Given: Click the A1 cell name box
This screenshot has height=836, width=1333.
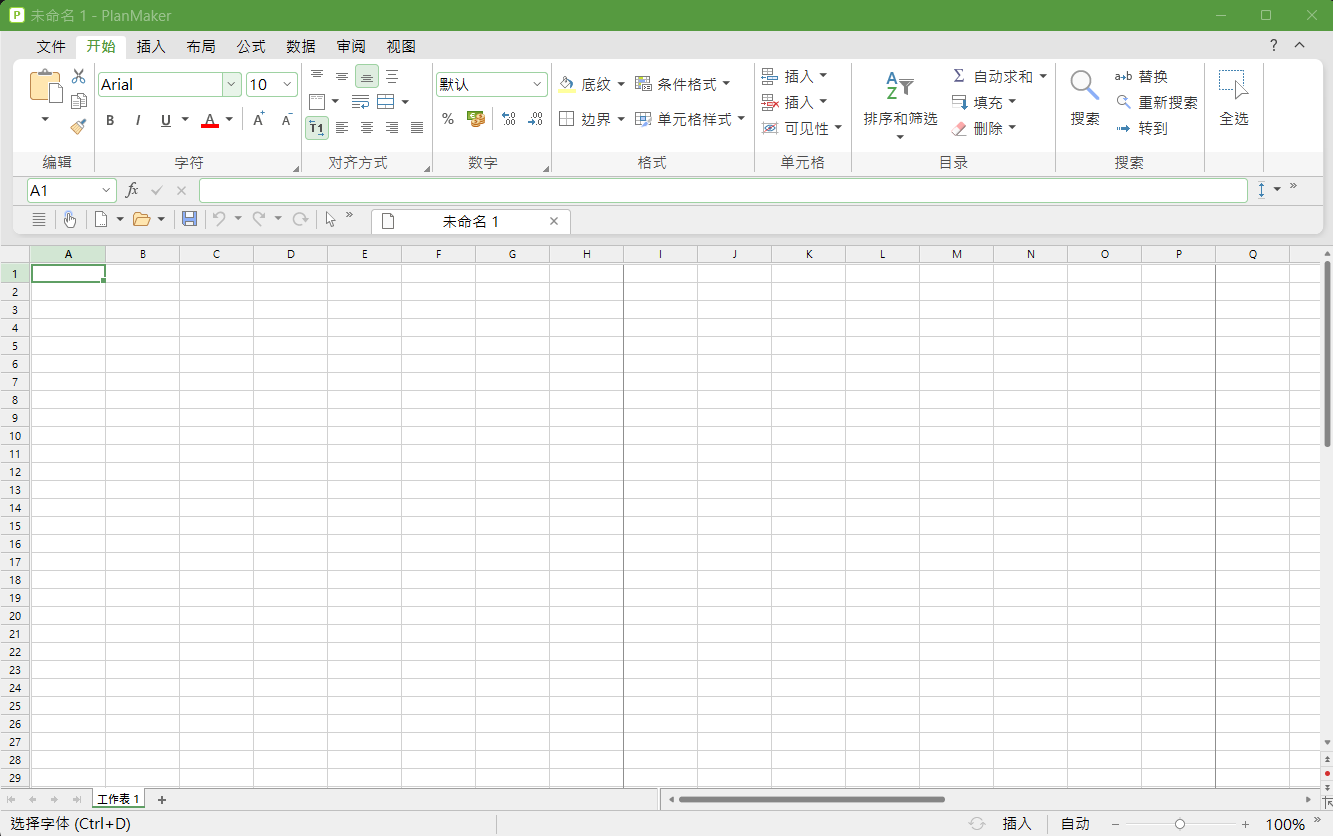Looking at the screenshot, I should [x=72, y=190].
